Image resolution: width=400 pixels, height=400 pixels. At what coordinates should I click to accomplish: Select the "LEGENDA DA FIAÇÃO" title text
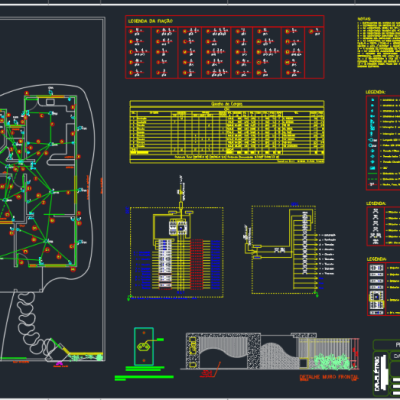pos(150,21)
